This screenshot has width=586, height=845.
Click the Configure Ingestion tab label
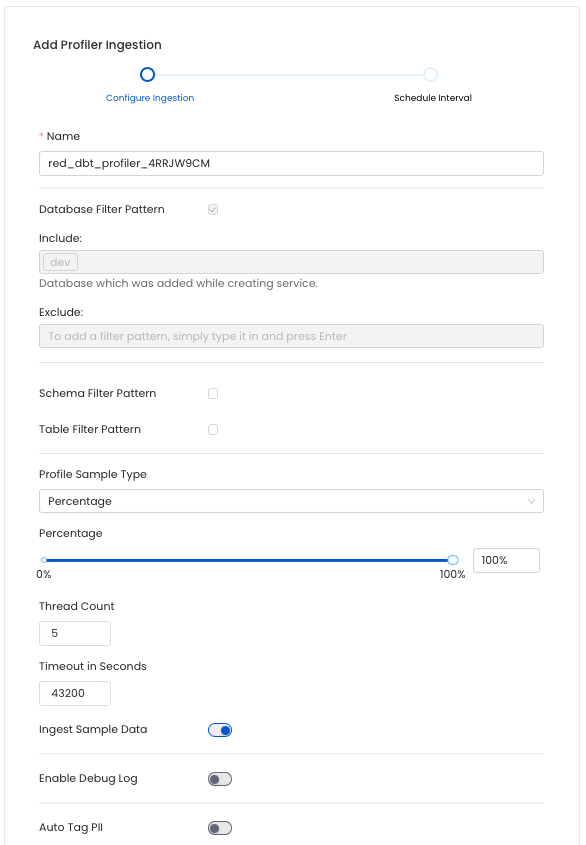[x=149, y=98]
